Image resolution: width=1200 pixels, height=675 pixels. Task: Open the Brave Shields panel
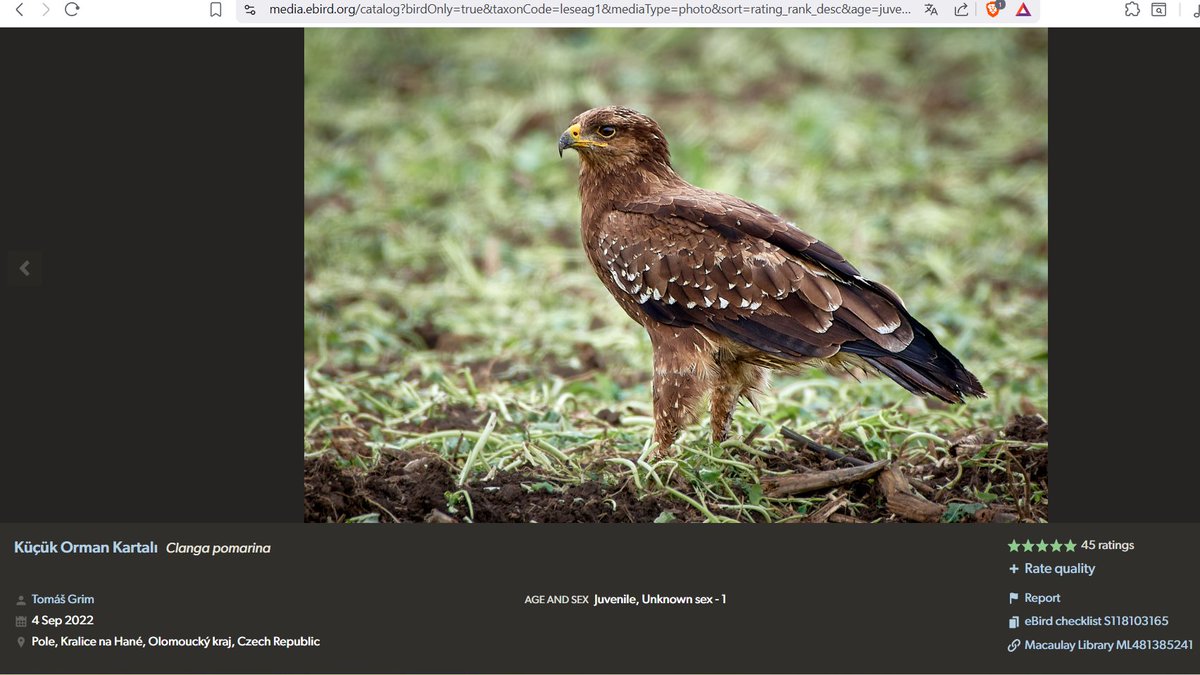click(994, 9)
